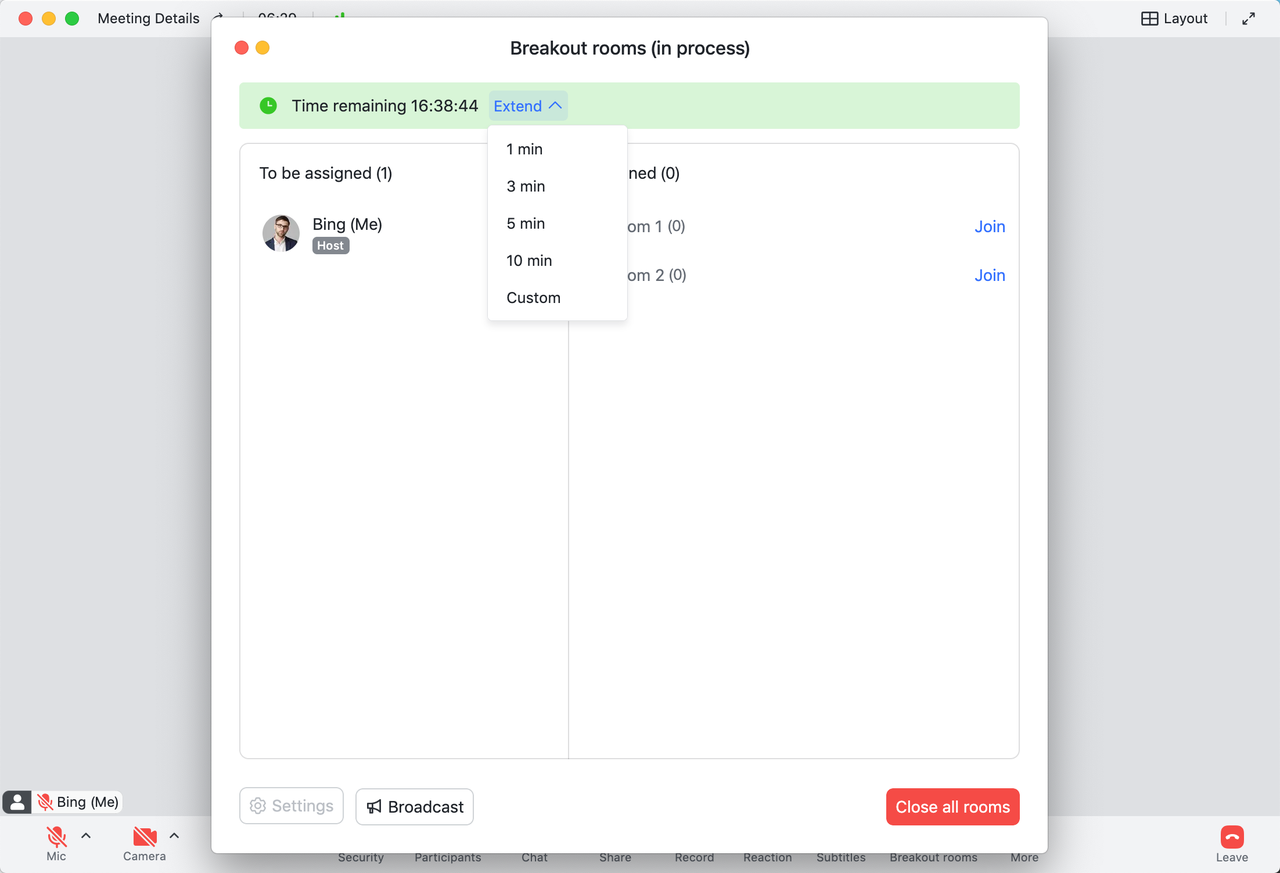Click the green clock timer icon
The width and height of the screenshot is (1280, 873).
[x=268, y=106]
